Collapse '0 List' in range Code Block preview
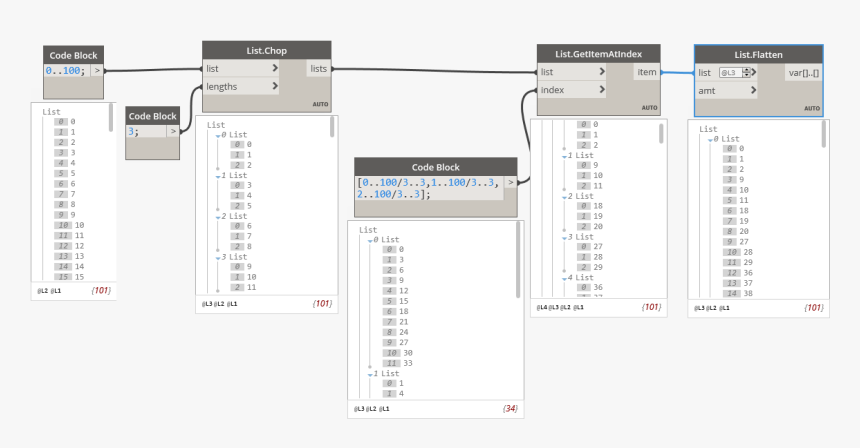 [370, 240]
